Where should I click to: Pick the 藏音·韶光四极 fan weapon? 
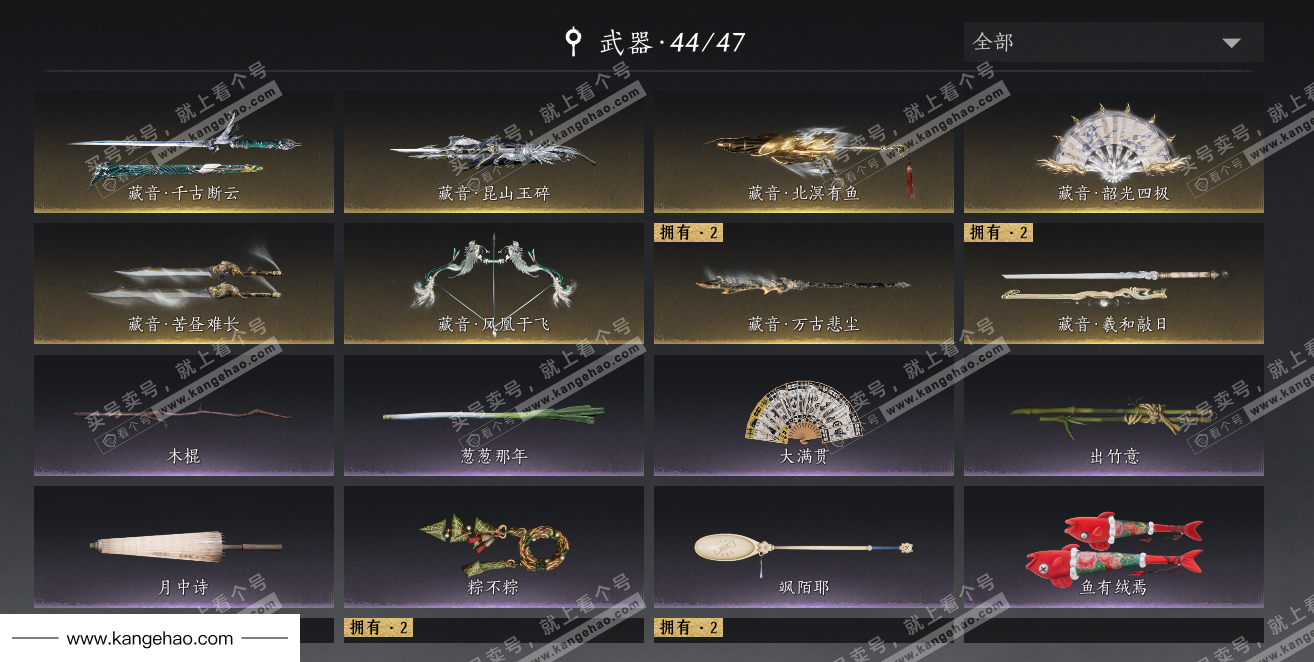coord(1114,152)
